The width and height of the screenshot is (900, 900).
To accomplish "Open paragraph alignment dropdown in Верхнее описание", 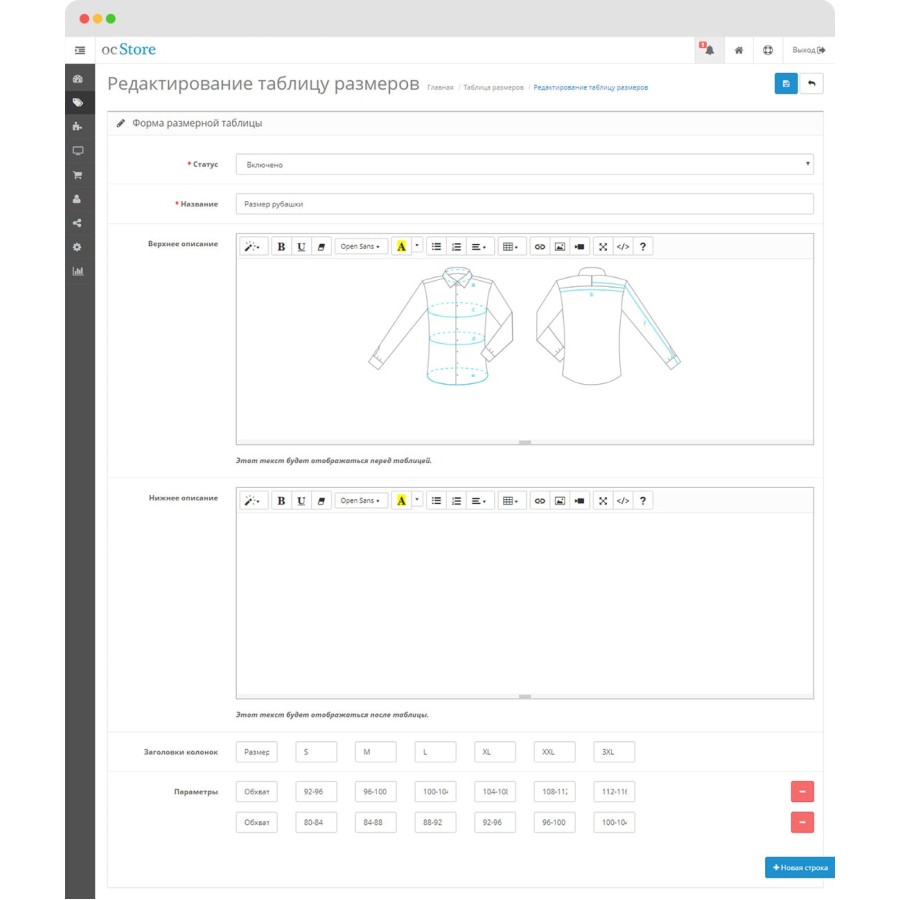I will (479, 247).
